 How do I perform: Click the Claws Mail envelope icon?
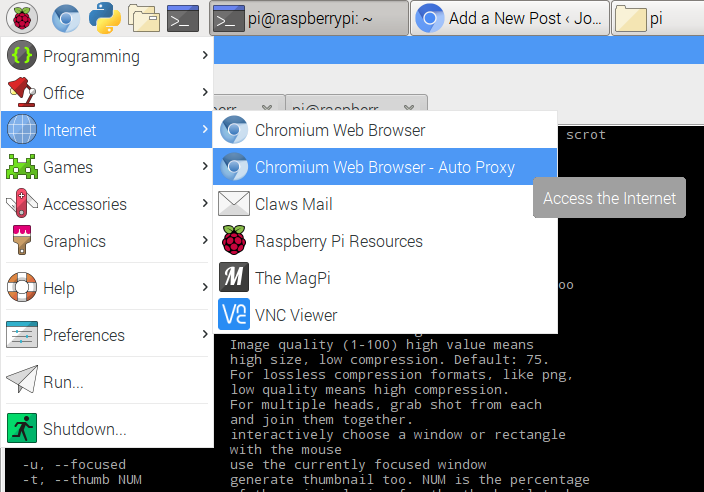coord(233,203)
